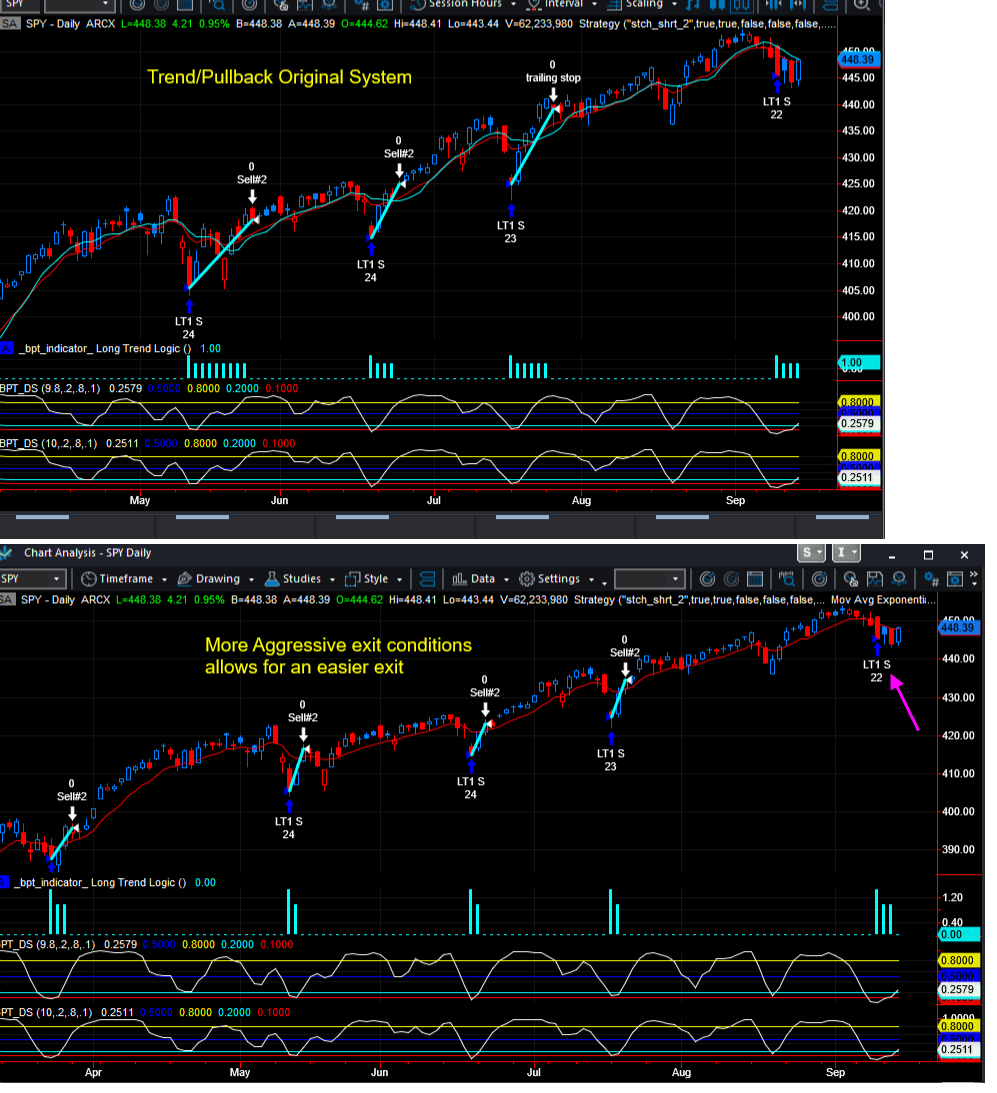Click the 448.39 price tag on upper chart axis
The image size is (997, 1093).
[858, 59]
